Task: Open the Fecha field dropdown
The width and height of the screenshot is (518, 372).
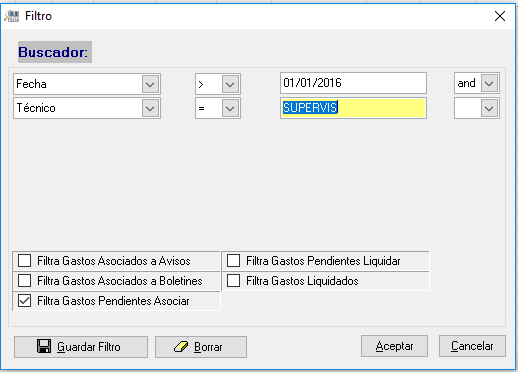Action: pyautogui.click(x=150, y=84)
